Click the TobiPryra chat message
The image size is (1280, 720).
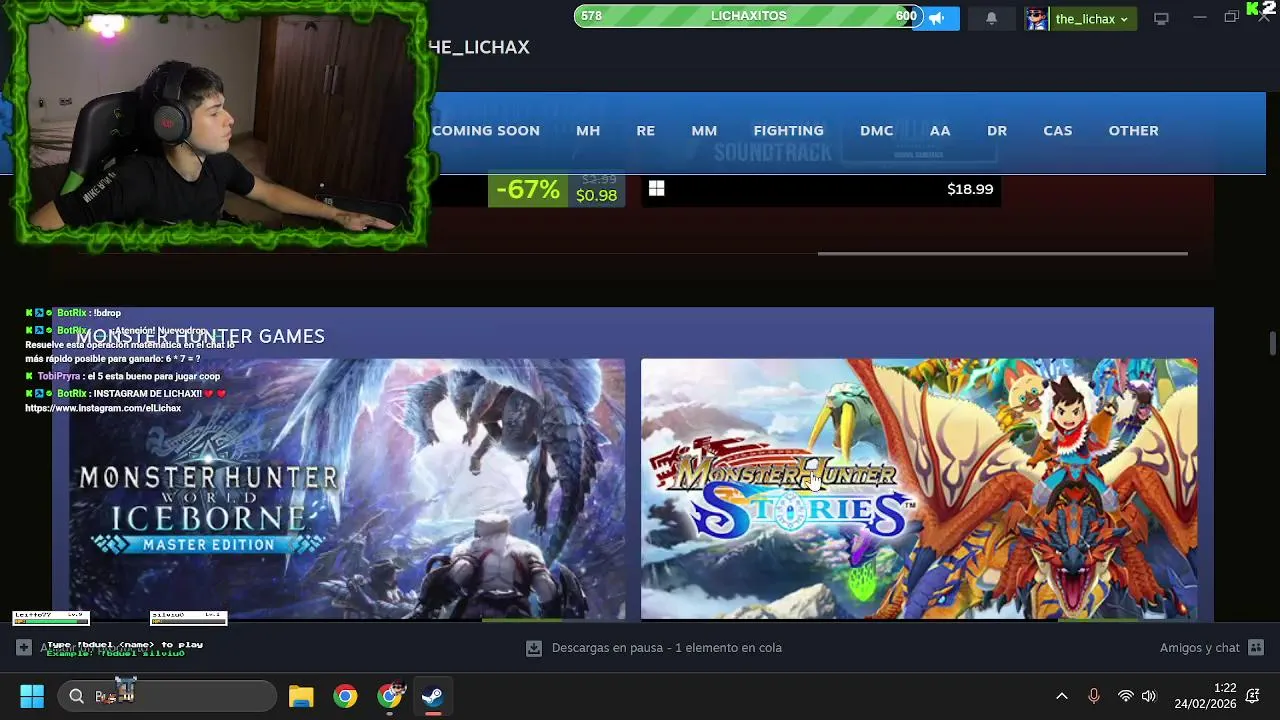[124, 376]
